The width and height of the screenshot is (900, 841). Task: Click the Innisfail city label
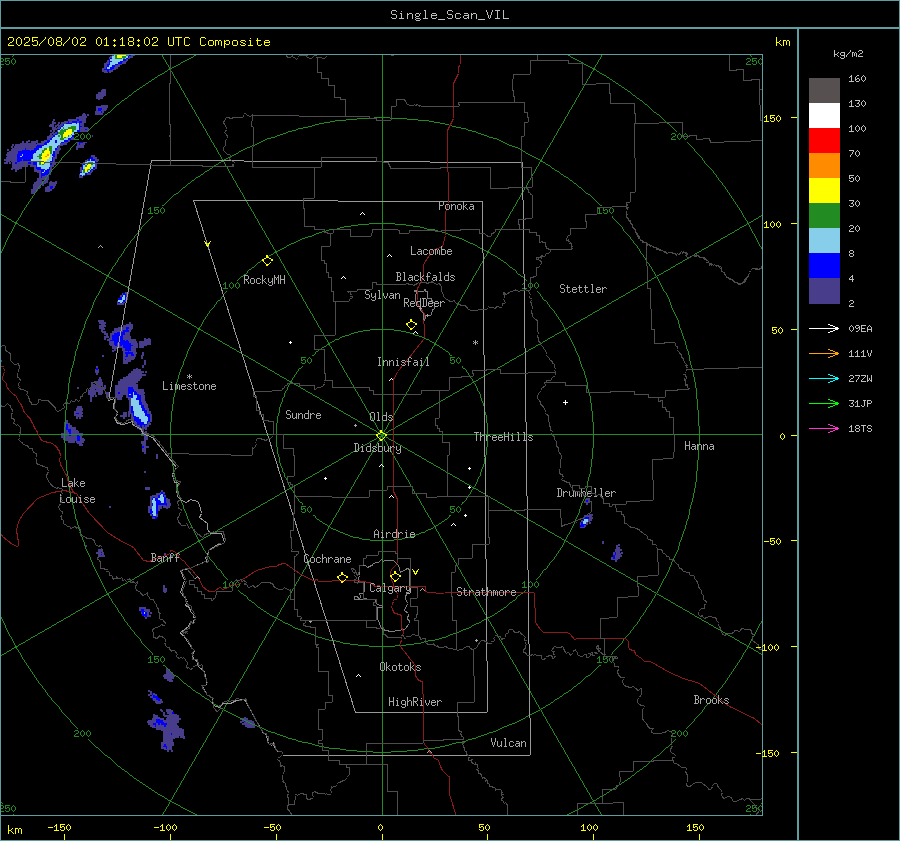[403, 362]
